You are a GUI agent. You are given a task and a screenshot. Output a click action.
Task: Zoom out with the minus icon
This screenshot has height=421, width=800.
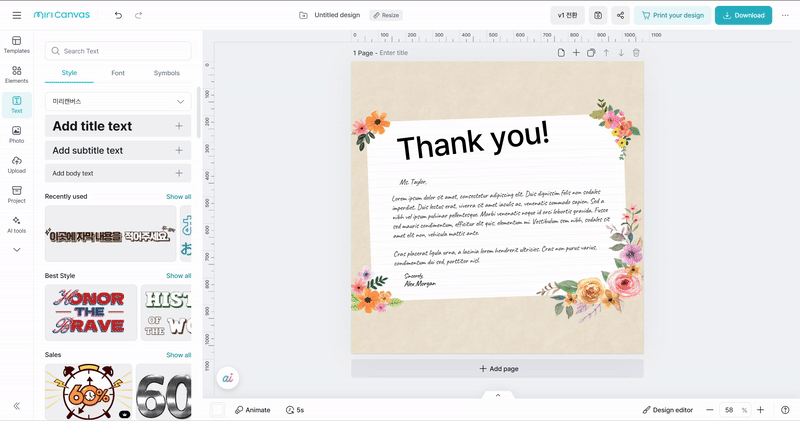click(710, 410)
